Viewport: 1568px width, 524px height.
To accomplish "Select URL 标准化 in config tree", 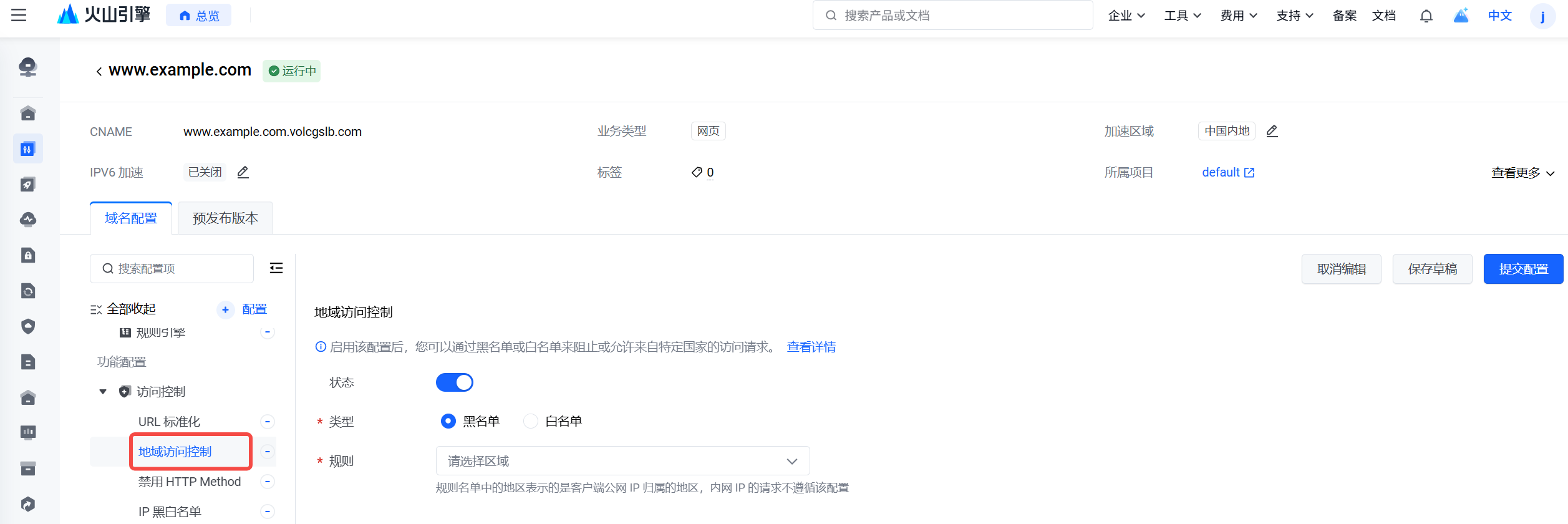I will (x=170, y=422).
